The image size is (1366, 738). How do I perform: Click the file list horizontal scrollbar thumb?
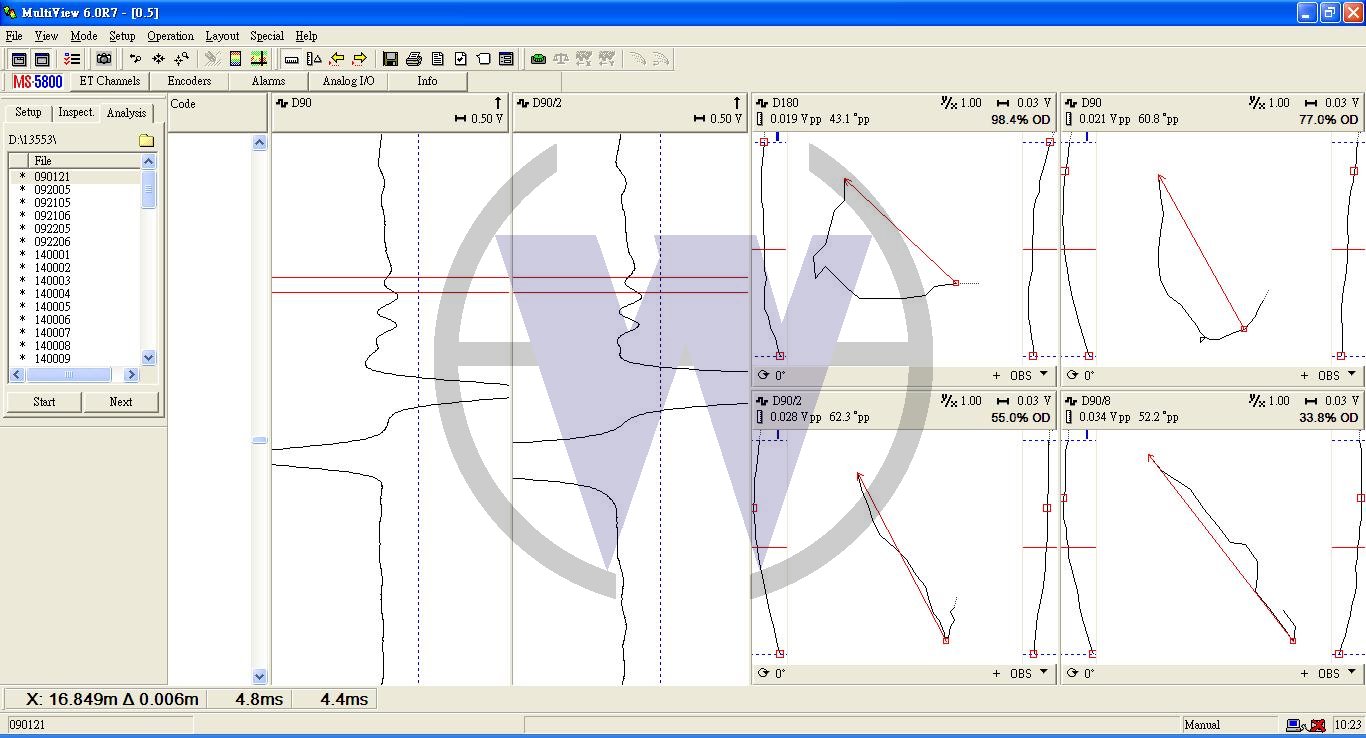coord(69,375)
